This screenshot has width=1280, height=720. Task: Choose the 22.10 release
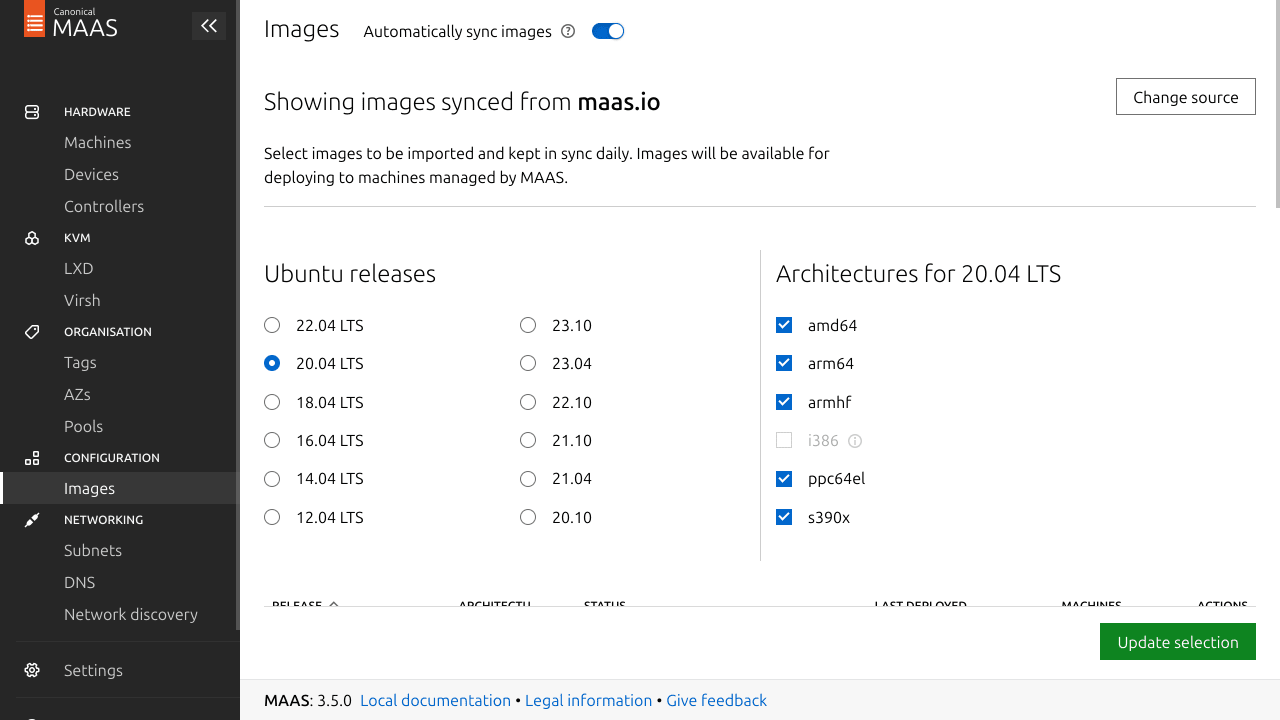point(528,402)
